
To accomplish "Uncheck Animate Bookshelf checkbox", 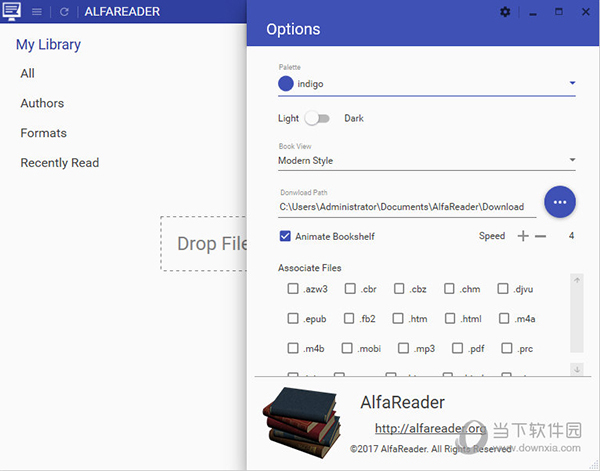I will click(285, 236).
